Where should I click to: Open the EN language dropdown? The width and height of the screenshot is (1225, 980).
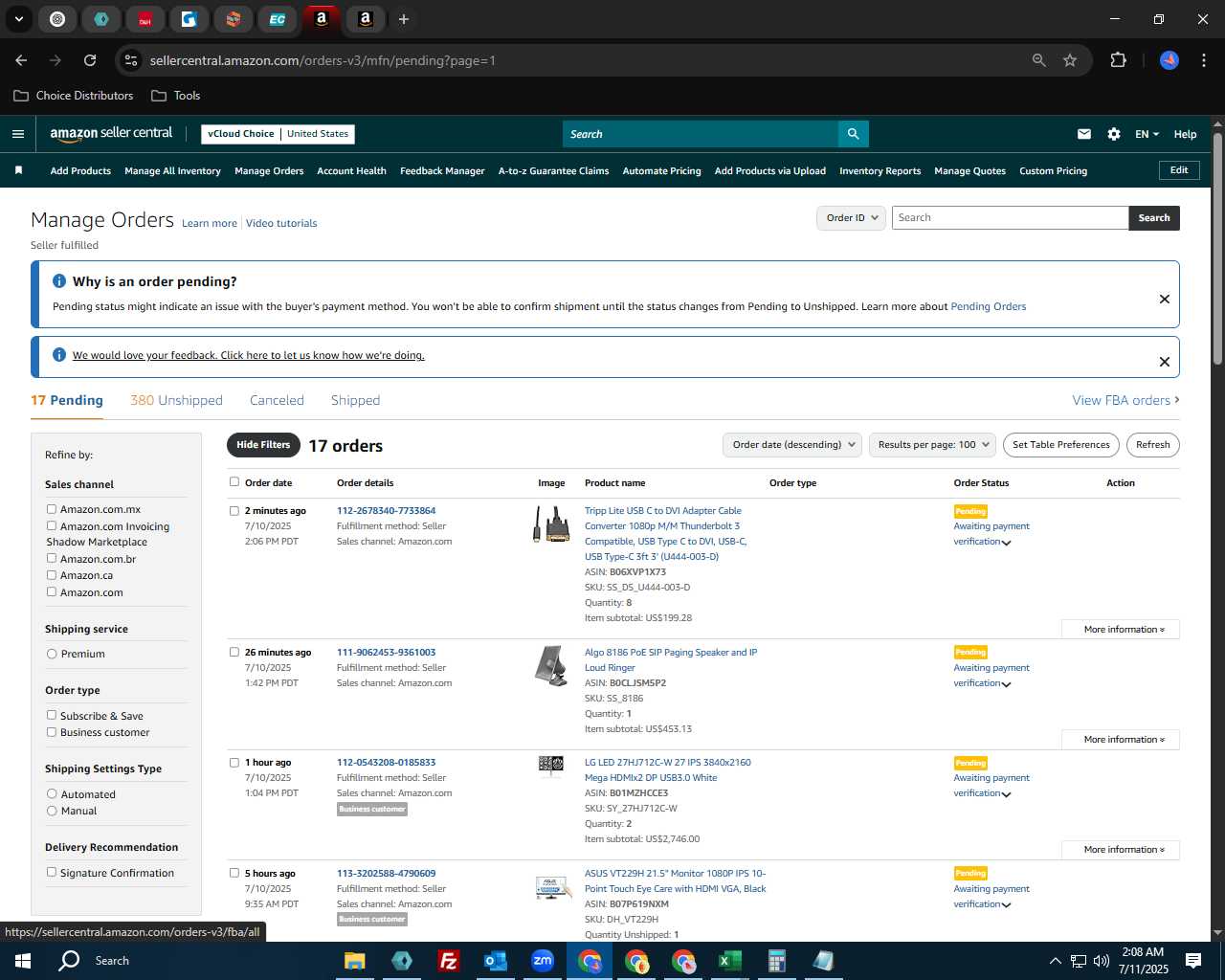coord(1147,134)
